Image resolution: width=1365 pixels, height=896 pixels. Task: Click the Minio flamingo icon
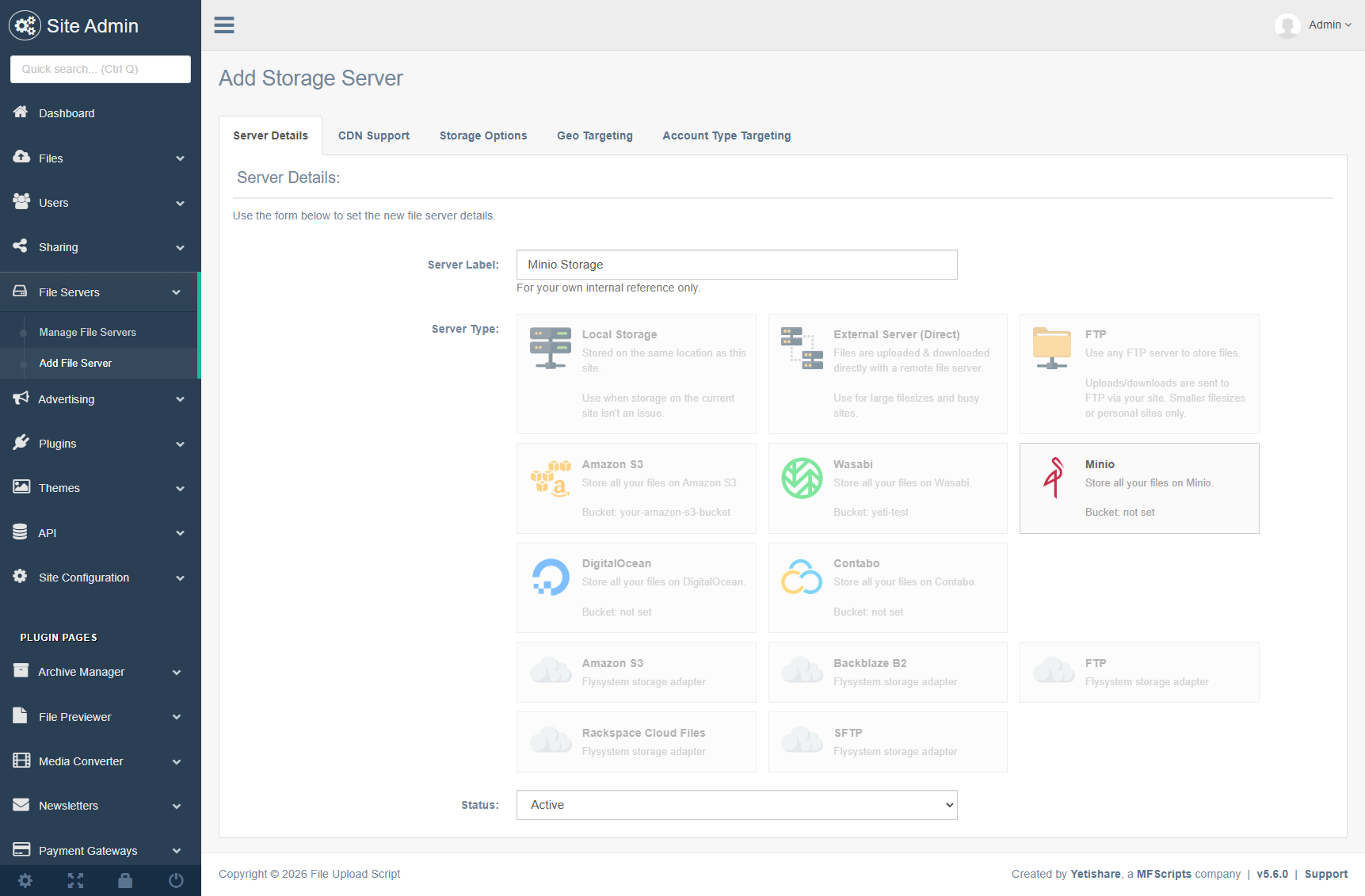tap(1053, 478)
